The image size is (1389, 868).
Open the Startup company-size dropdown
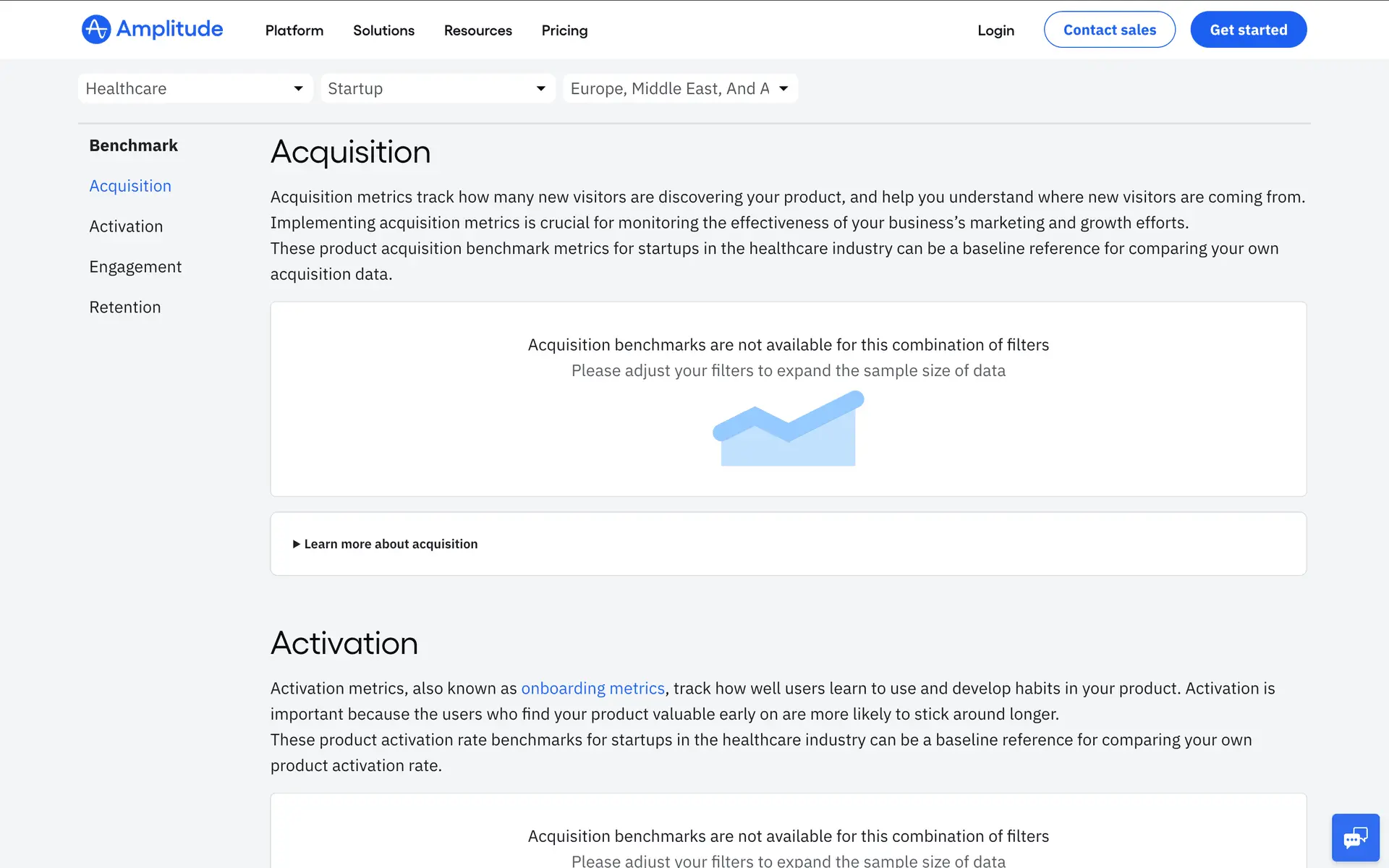[x=437, y=88]
